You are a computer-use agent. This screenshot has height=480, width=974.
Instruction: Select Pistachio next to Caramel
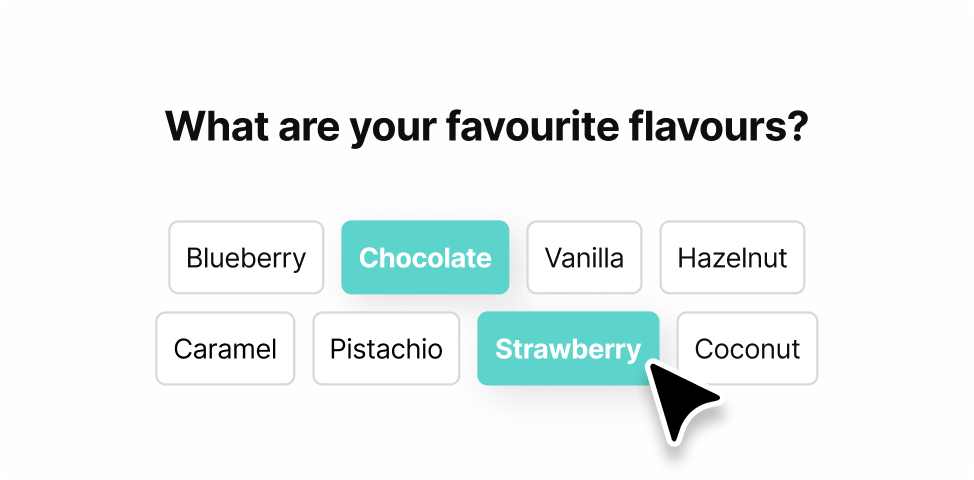point(386,349)
